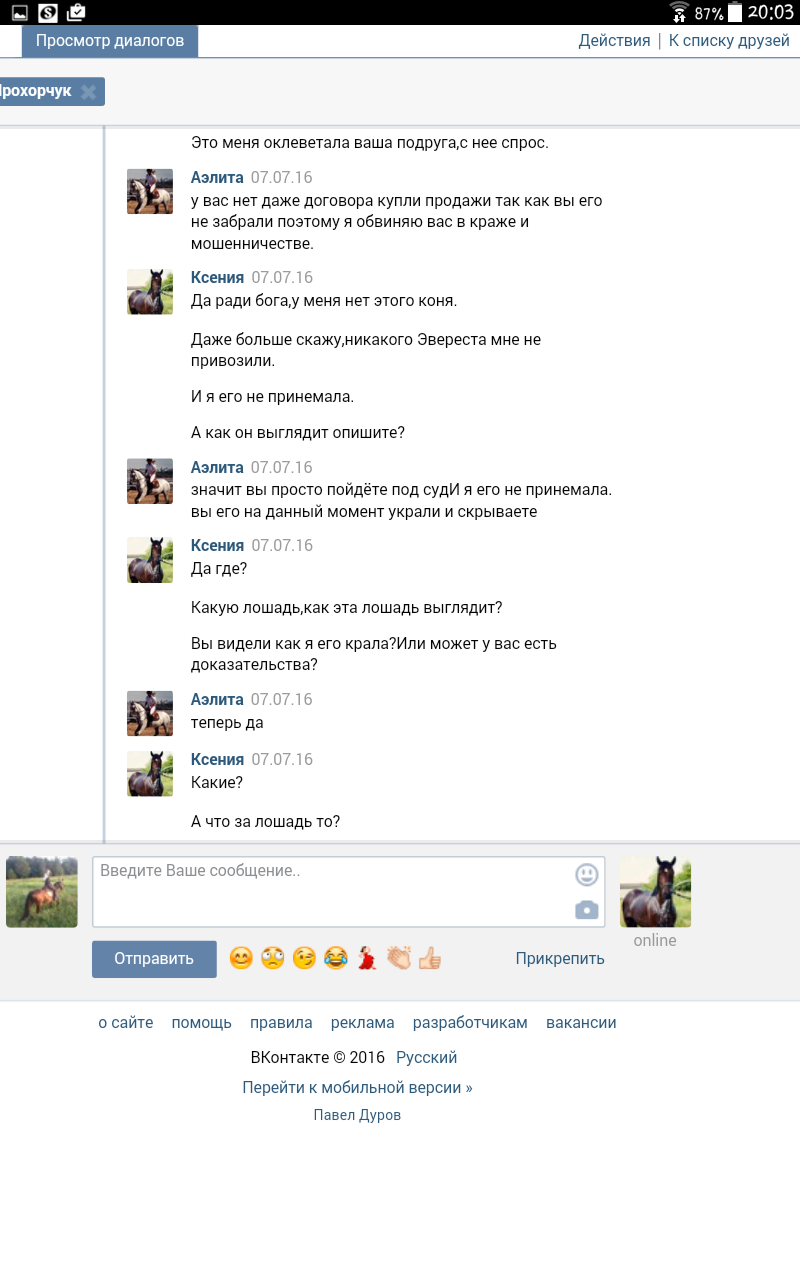Image resolution: width=800 pixels, height=1280 pixels.
Task: Focus the Введите Ваше сообщение field
Action: 348,891
